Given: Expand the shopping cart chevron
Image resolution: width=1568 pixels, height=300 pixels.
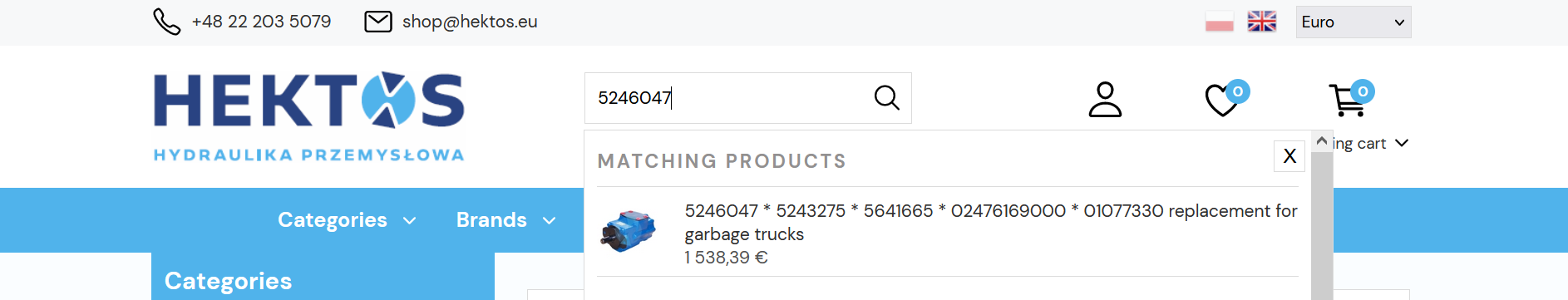Looking at the screenshot, I should coord(1402,143).
